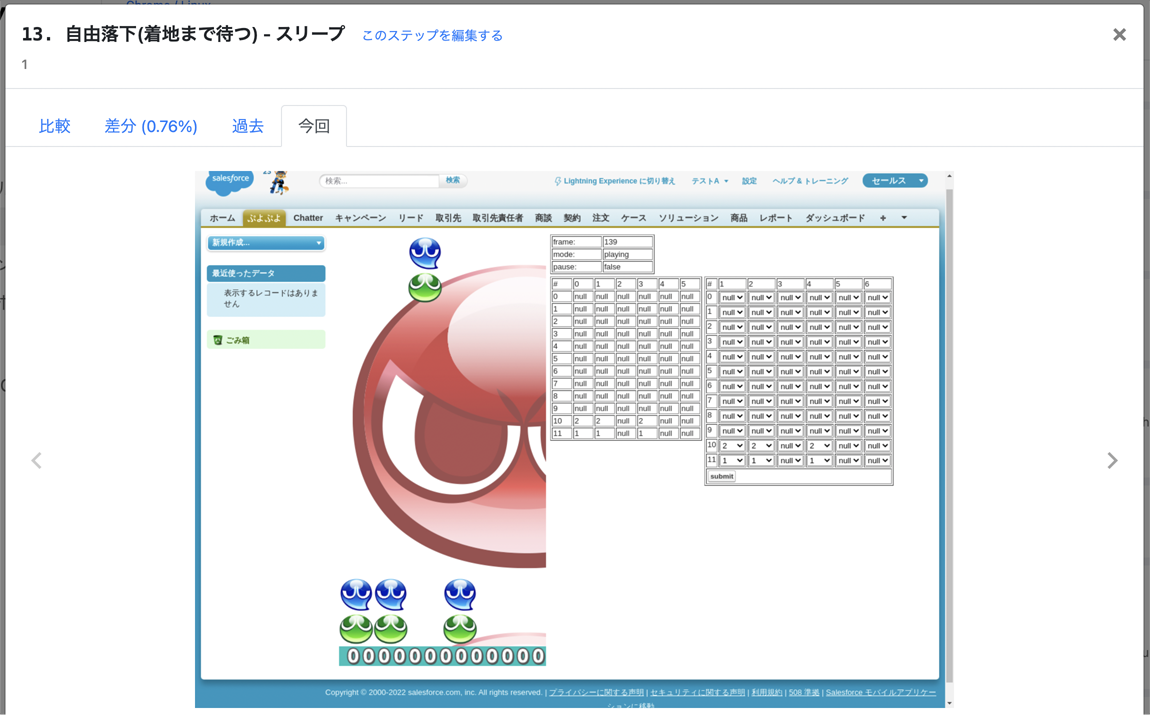
Task: Click the mode field showing playing
Action: pyautogui.click(x=627, y=254)
